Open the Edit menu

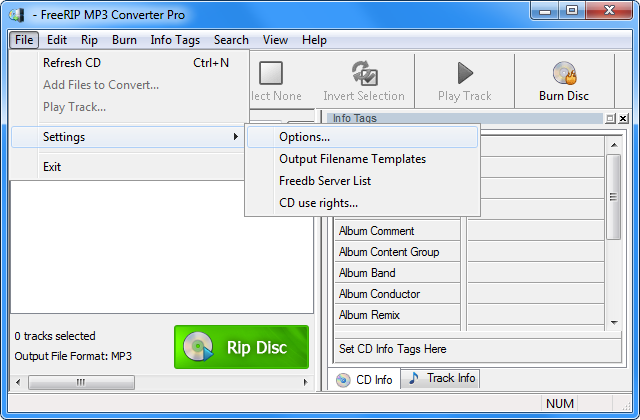[x=57, y=40]
